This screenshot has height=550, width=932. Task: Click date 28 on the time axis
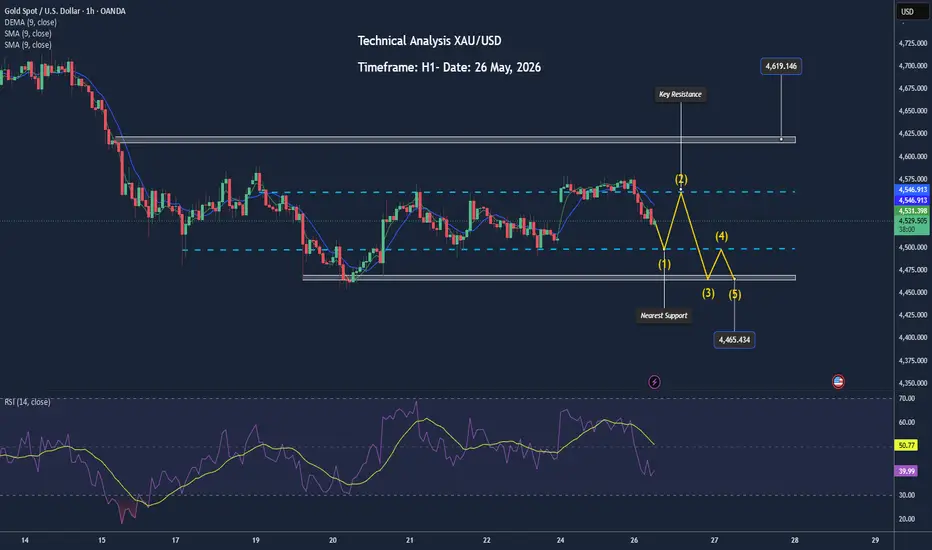tap(795, 540)
